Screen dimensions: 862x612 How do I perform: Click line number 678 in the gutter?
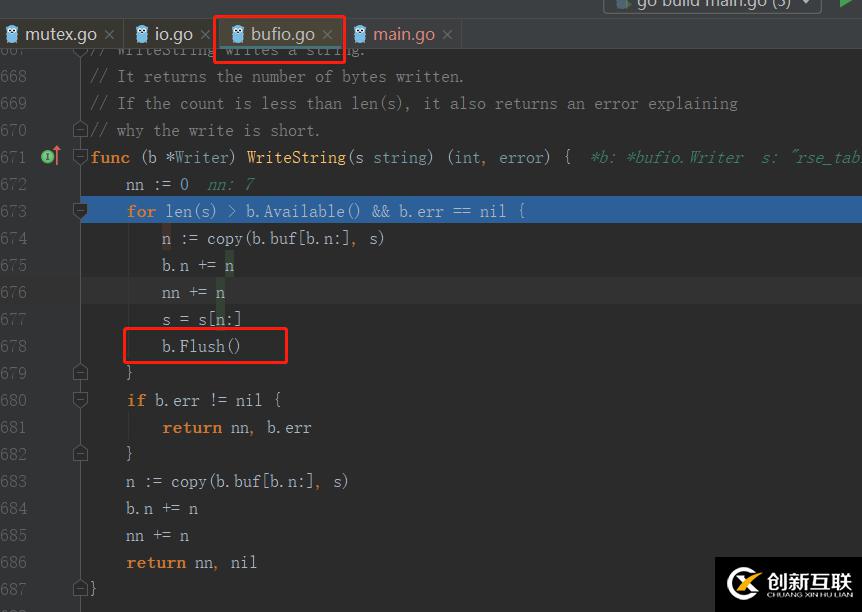point(14,346)
